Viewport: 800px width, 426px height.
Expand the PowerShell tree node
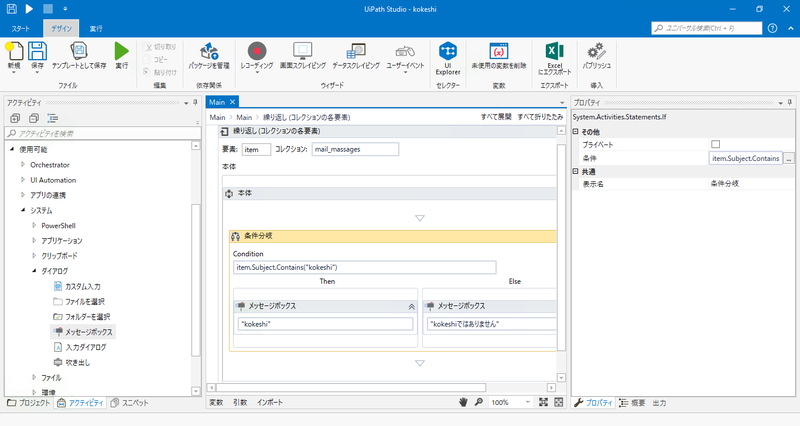[x=34, y=225]
